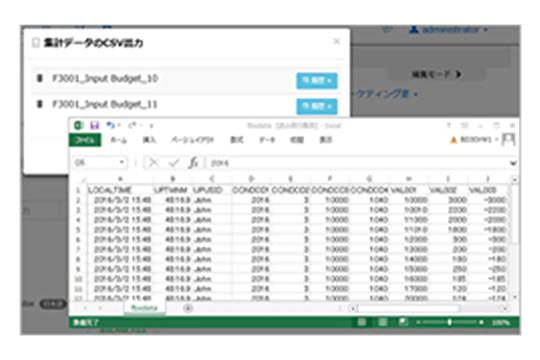Open the Ribbon Display Options icon
This screenshot has width=540, height=360.
[x=465, y=125]
